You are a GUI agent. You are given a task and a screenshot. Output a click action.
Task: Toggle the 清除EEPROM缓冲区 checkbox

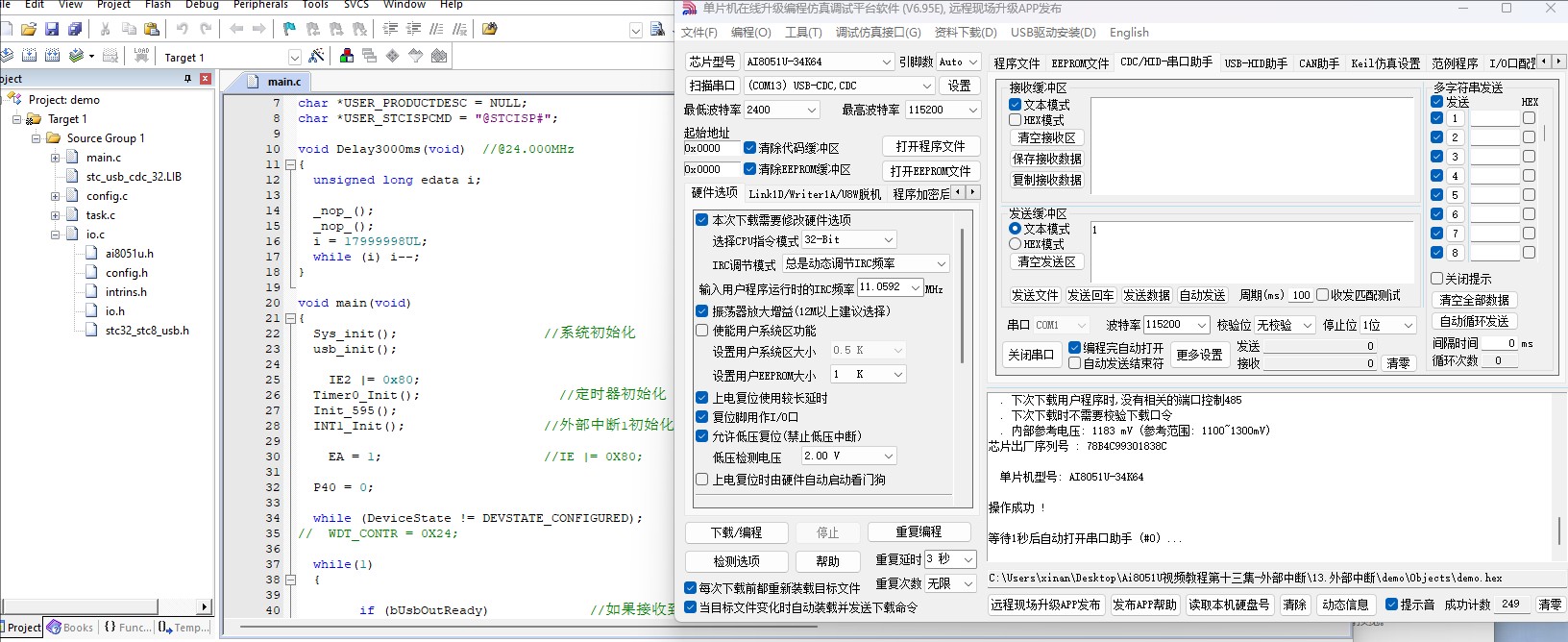[750, 169]
